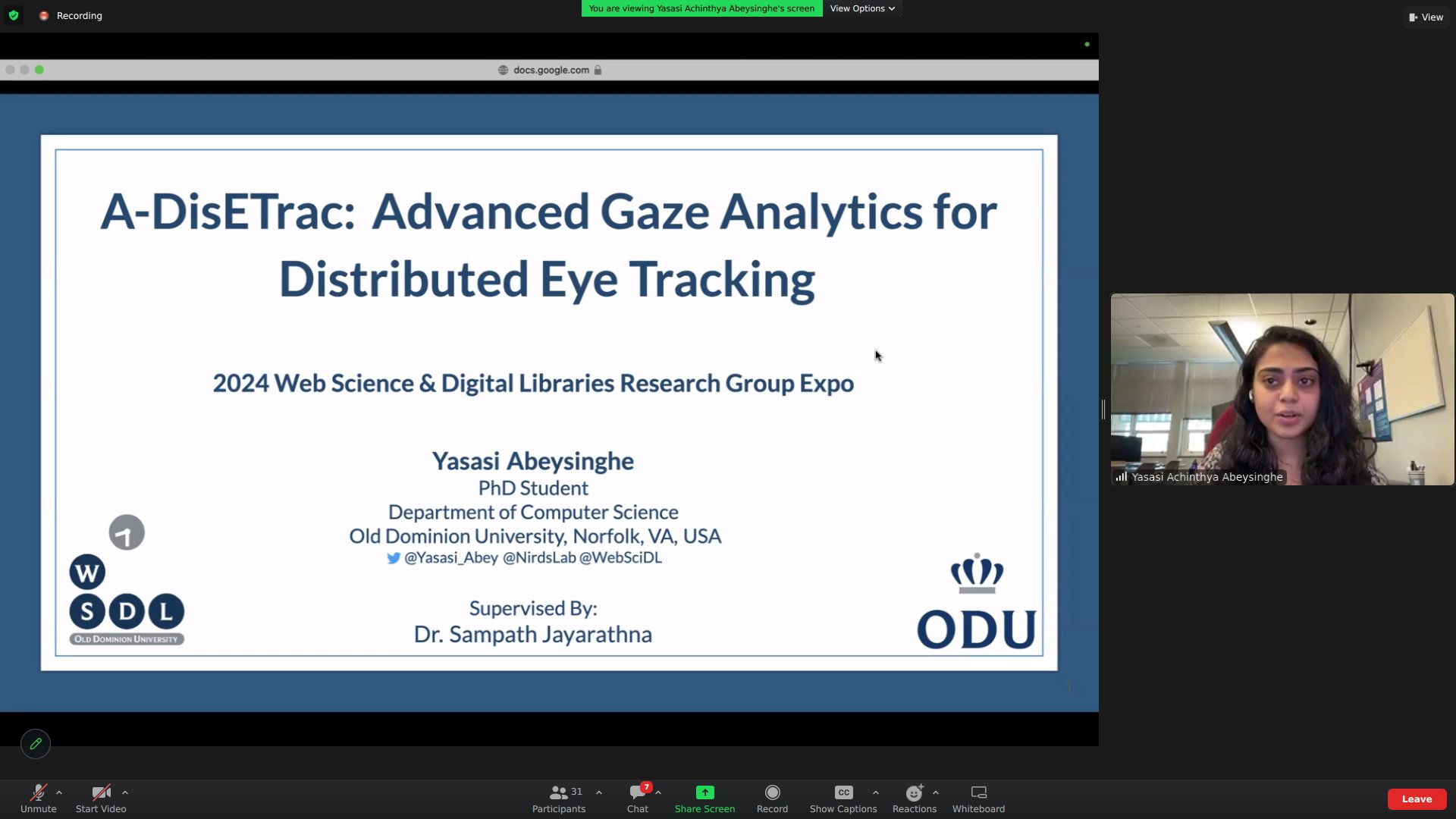The image size is (1456, 819).
Task: Click the Twitter bird icon on the slide
Action: click(x=394, y=558)
